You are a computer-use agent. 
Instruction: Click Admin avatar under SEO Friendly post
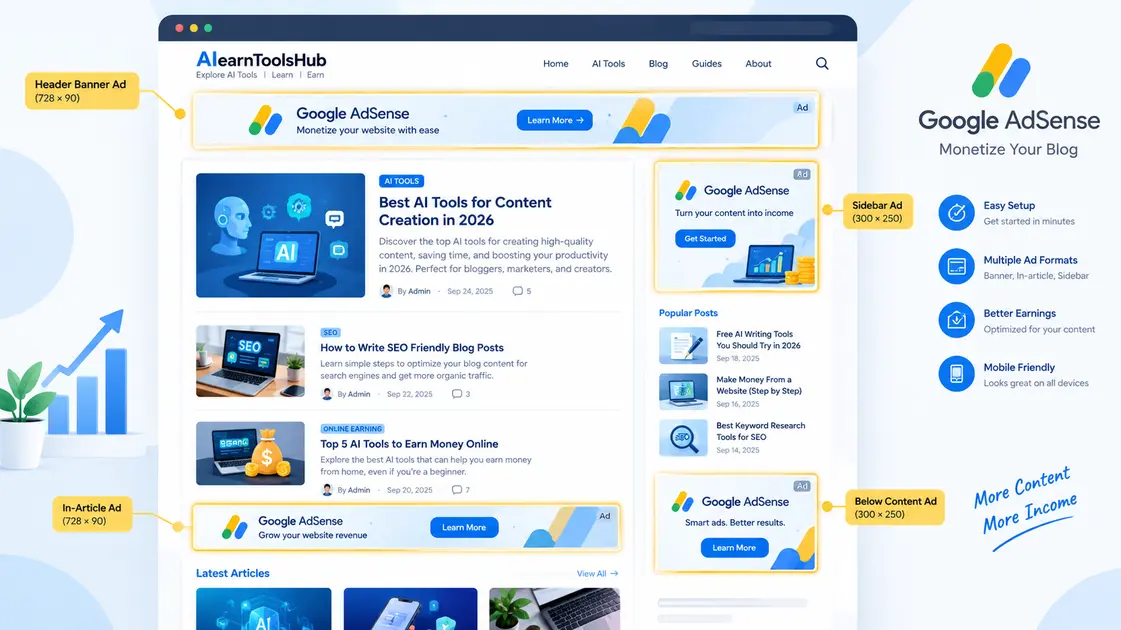tap(327, 394)
